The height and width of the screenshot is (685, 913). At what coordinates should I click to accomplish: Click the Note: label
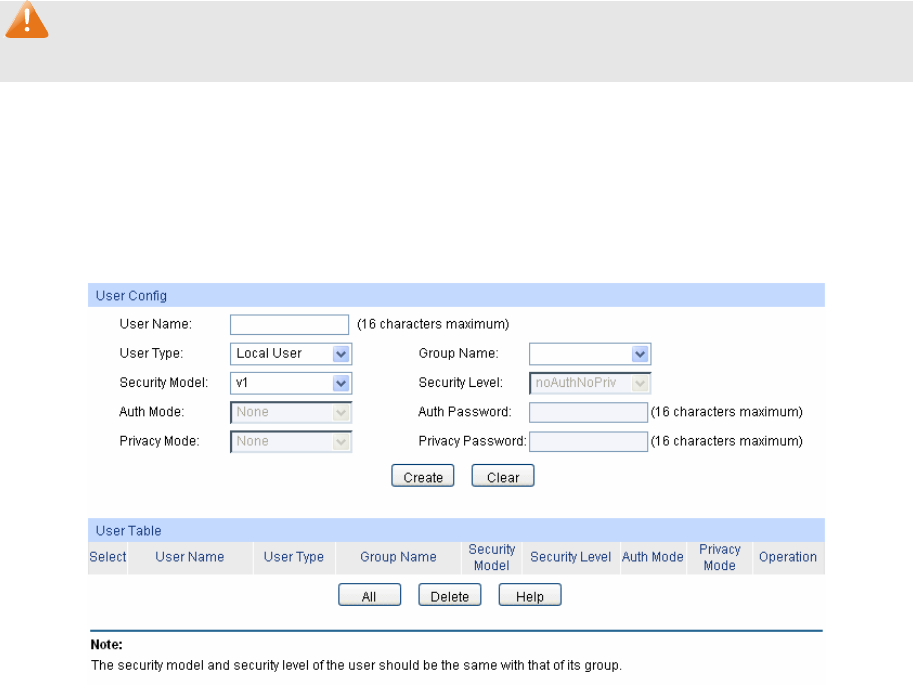107,645
